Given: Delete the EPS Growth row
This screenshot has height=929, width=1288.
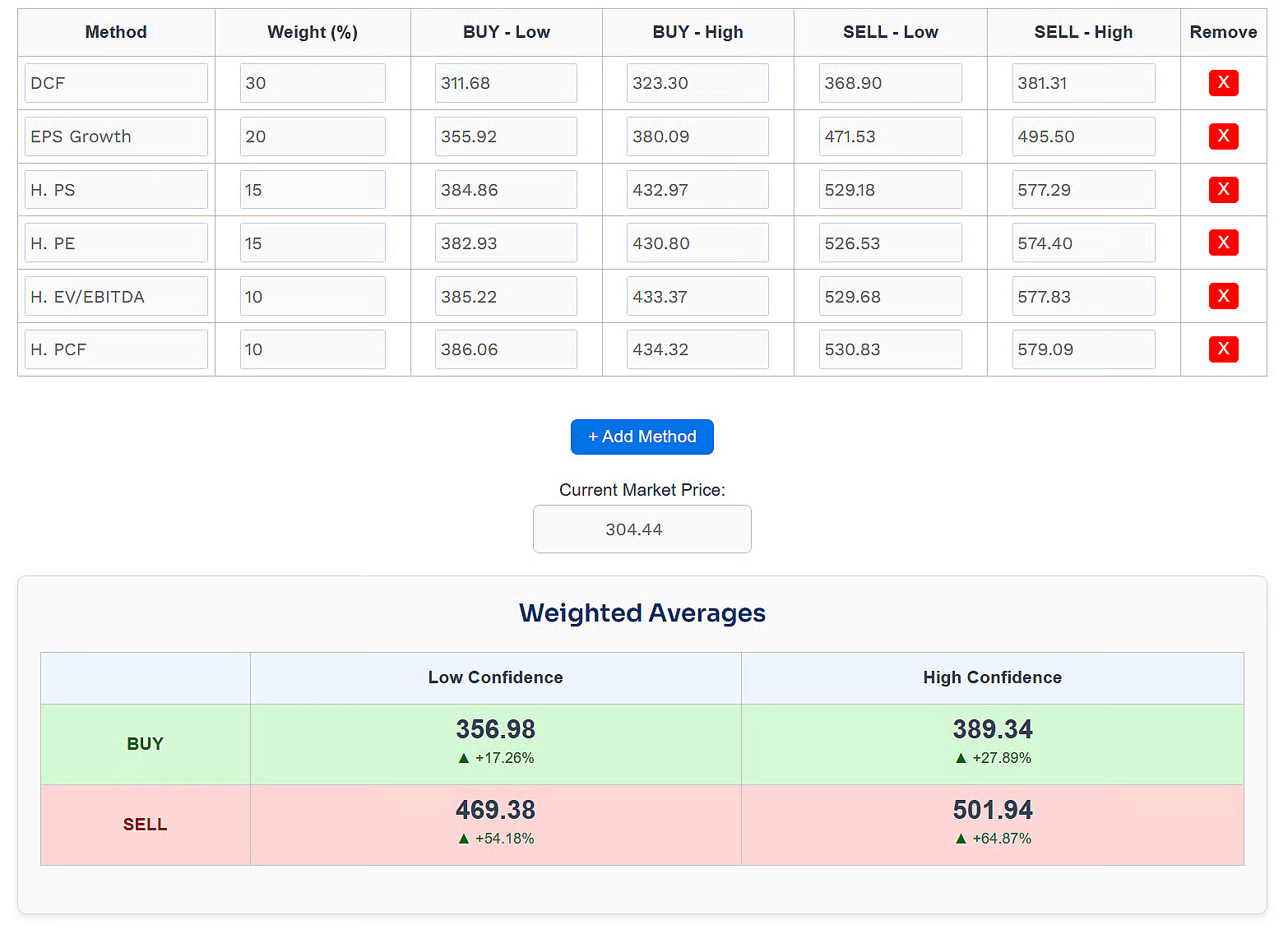Looking at the screenshot, I should pyautogui.click(x=1223, y=136).
